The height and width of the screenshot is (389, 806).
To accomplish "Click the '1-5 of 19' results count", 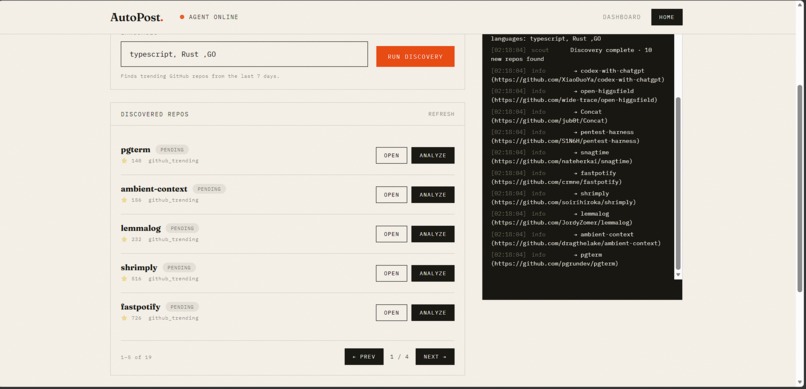I will pyautogui.click(x=136, y=357).
